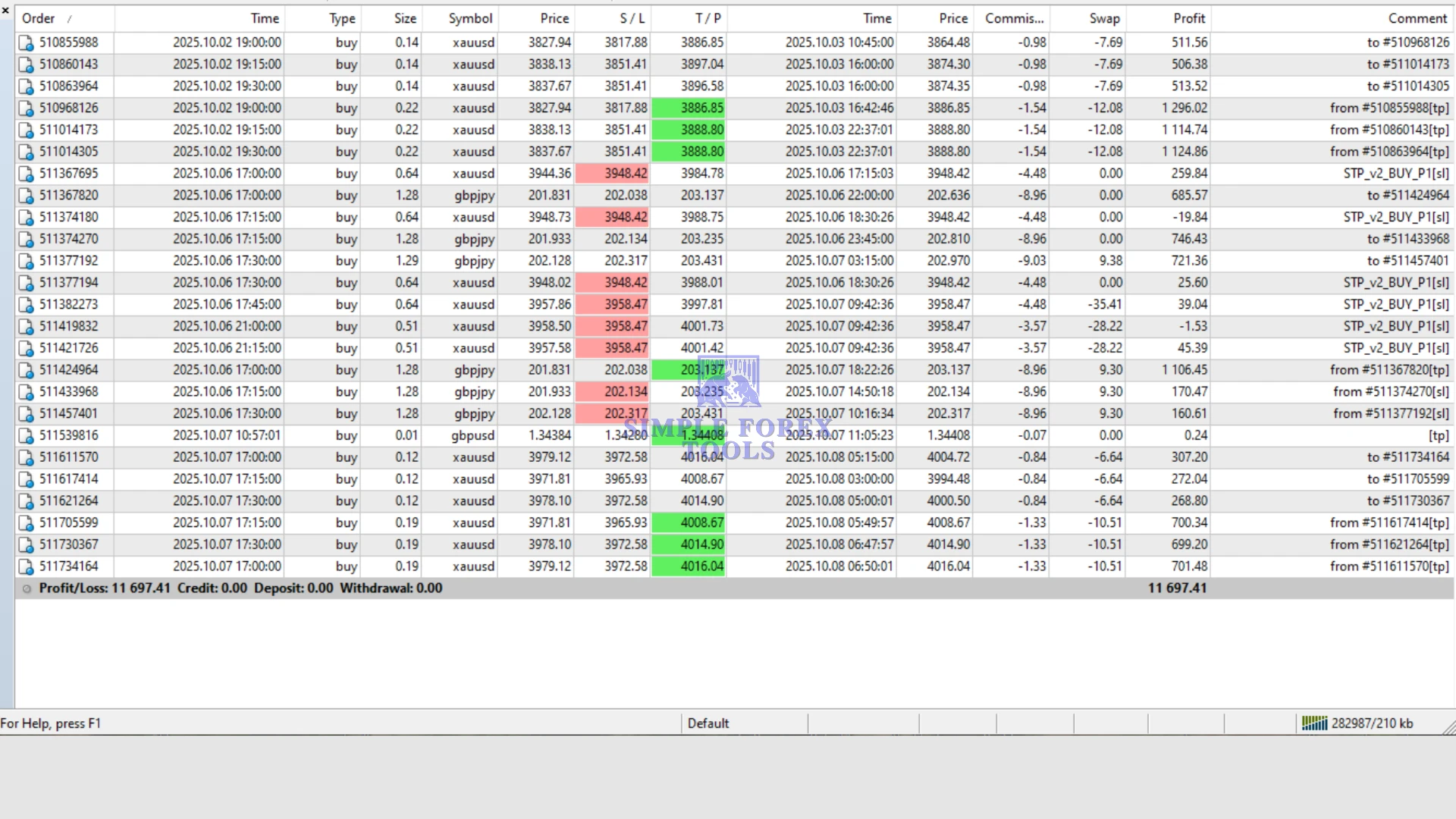Sort by the Order column header

point(38,18)
